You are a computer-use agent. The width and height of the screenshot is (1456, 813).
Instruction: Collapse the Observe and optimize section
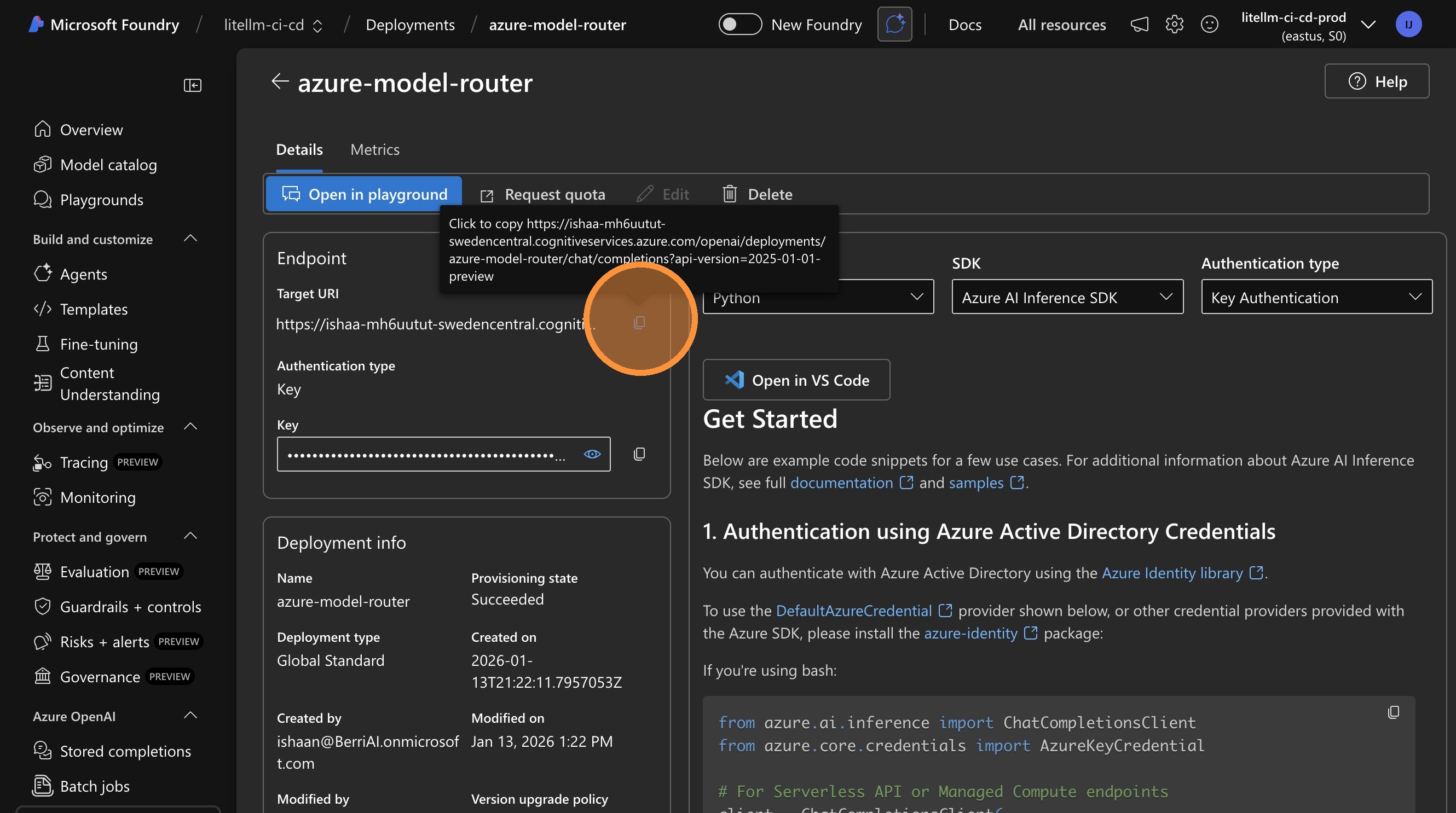[x=190, y=427]
